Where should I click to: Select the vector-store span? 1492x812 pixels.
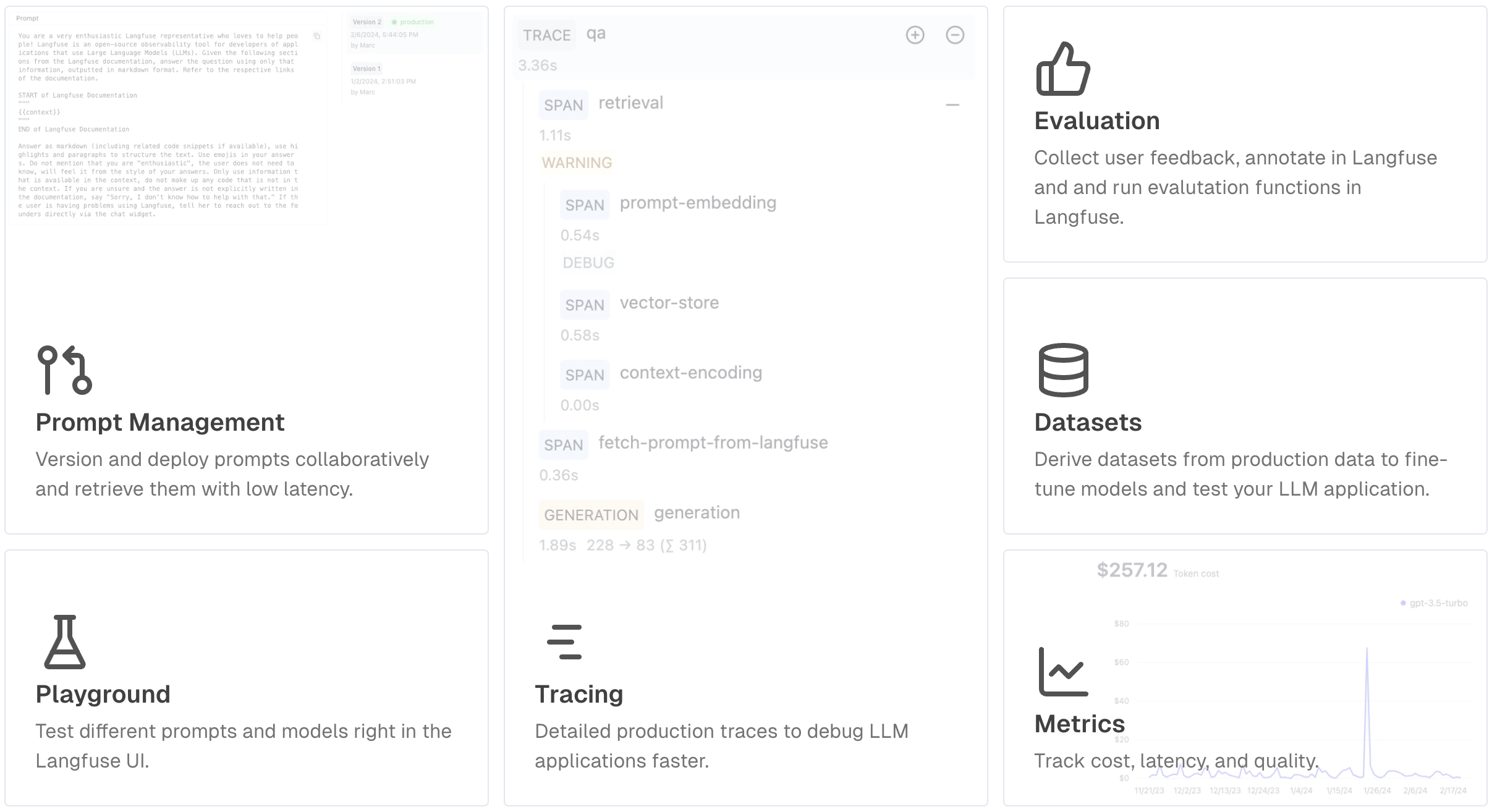(669, 303)
